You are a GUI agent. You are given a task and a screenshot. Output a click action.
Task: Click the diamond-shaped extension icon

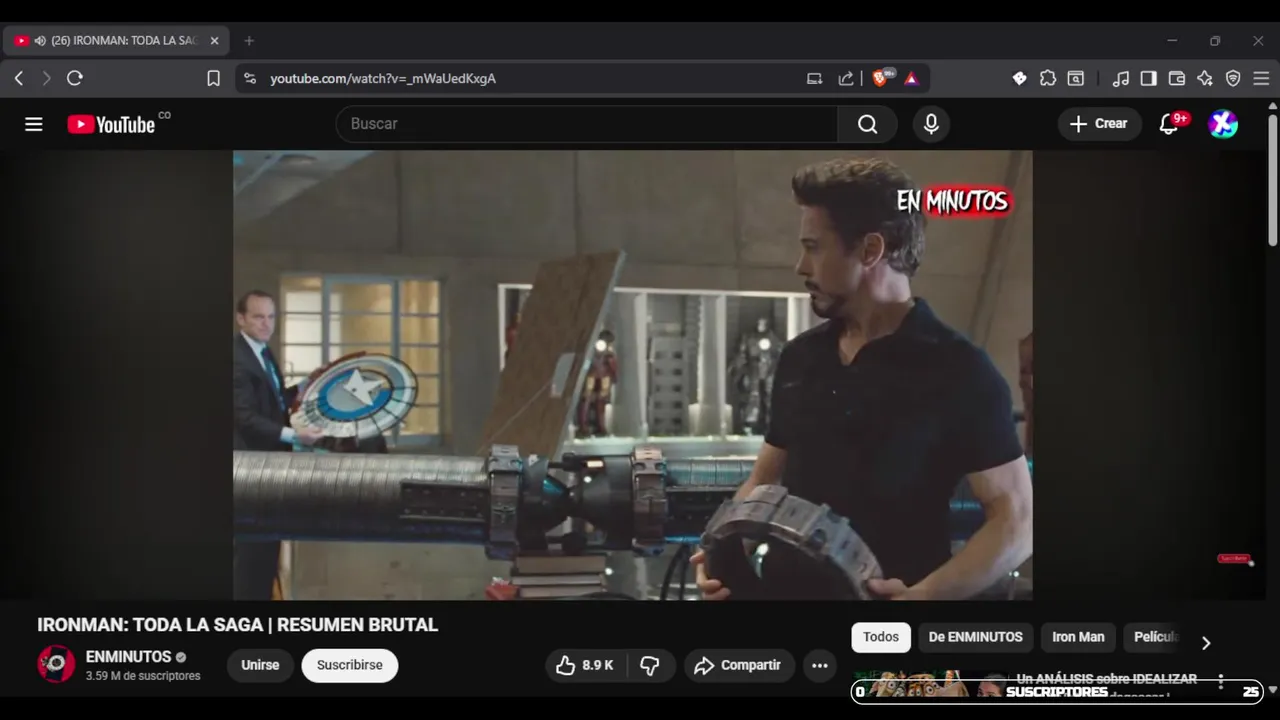point(1019,78)
